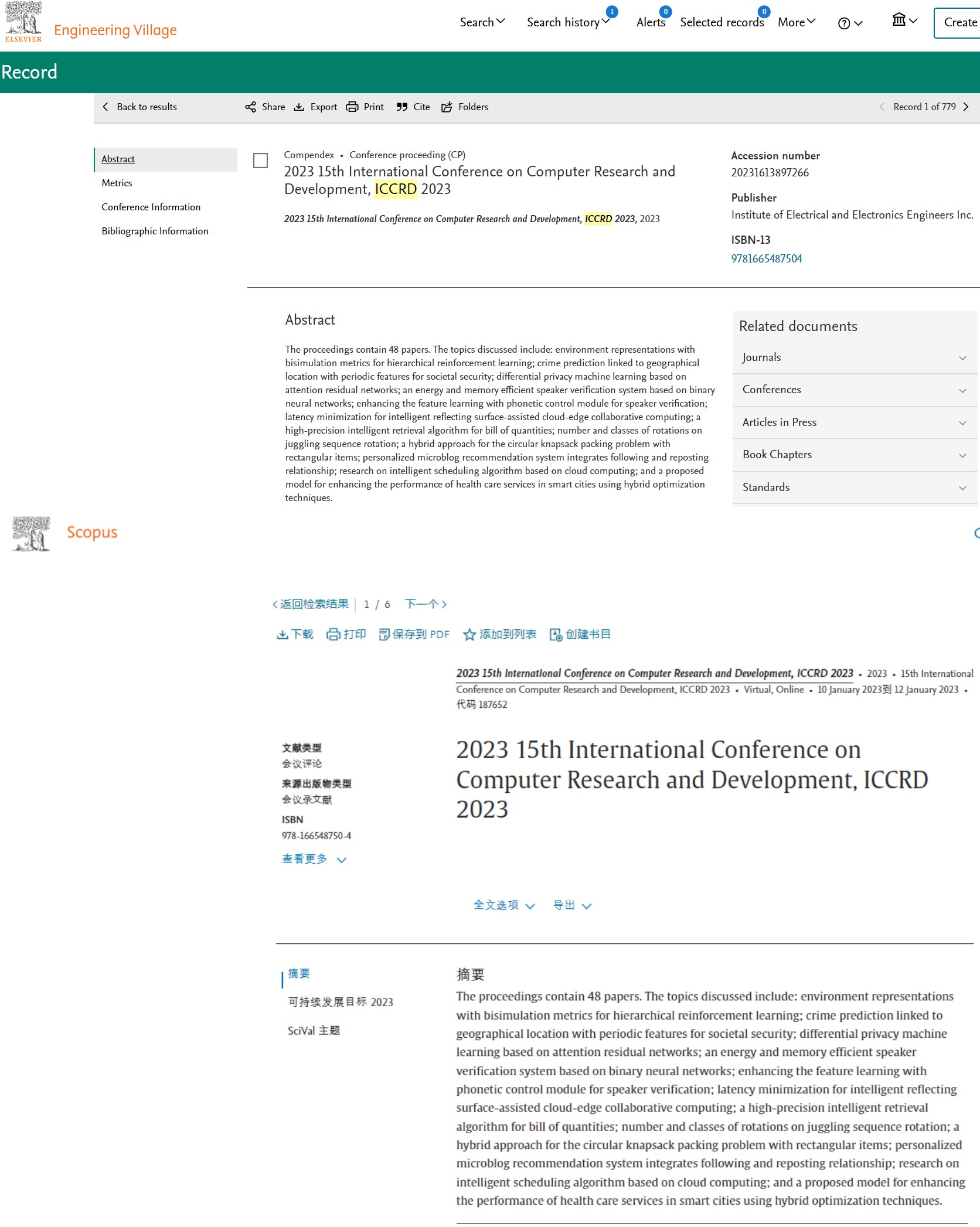Expand the Conferences related documents section

[855, 390]
